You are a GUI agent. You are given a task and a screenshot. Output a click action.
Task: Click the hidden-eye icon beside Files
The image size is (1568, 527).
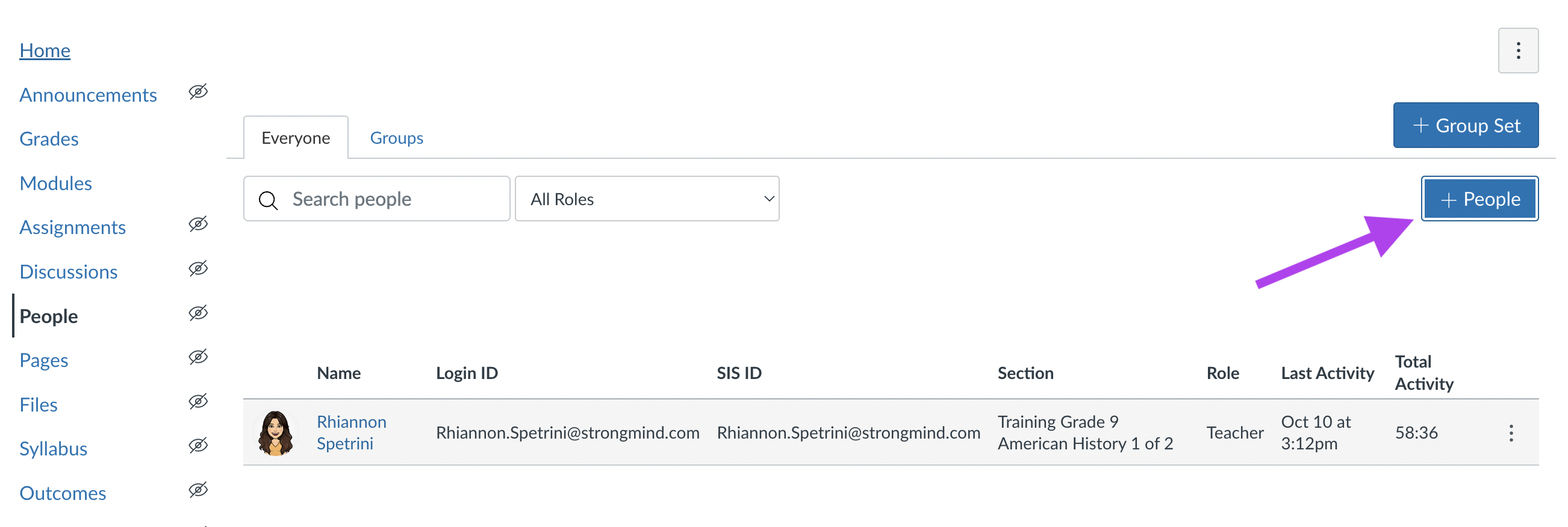tap(199, 401)
